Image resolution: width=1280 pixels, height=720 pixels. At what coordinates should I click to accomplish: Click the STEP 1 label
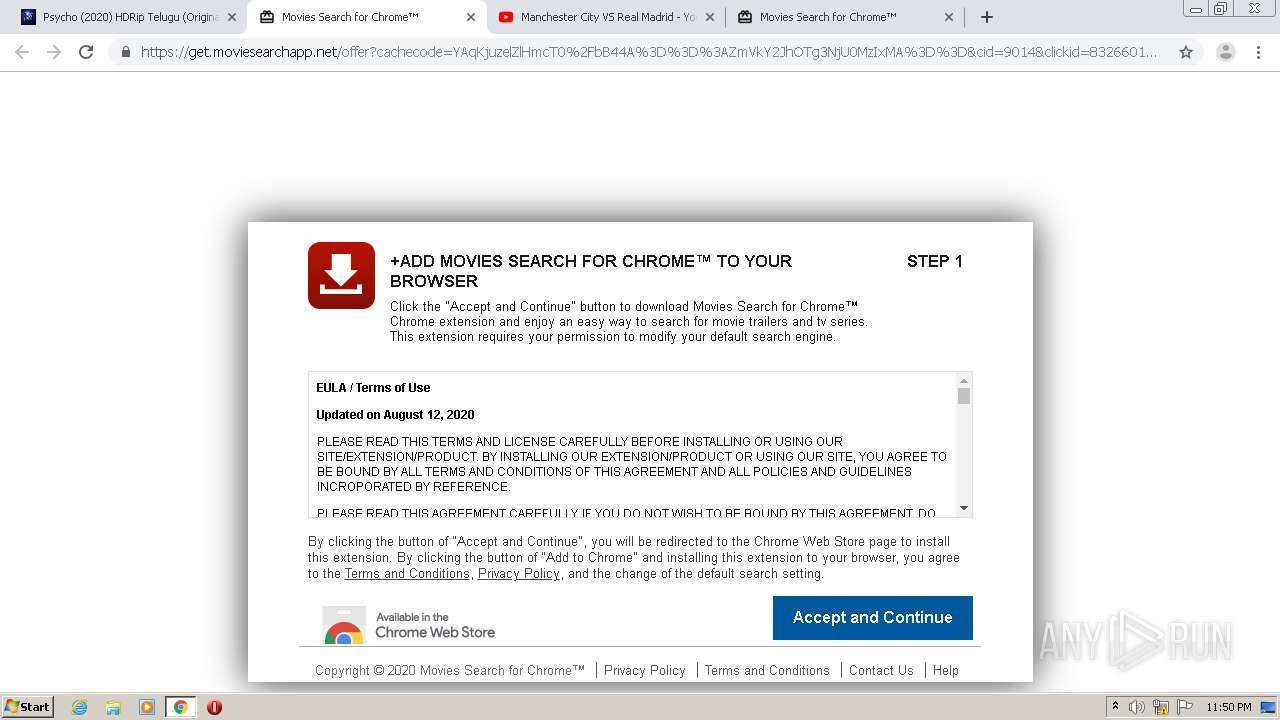point(935,261)
